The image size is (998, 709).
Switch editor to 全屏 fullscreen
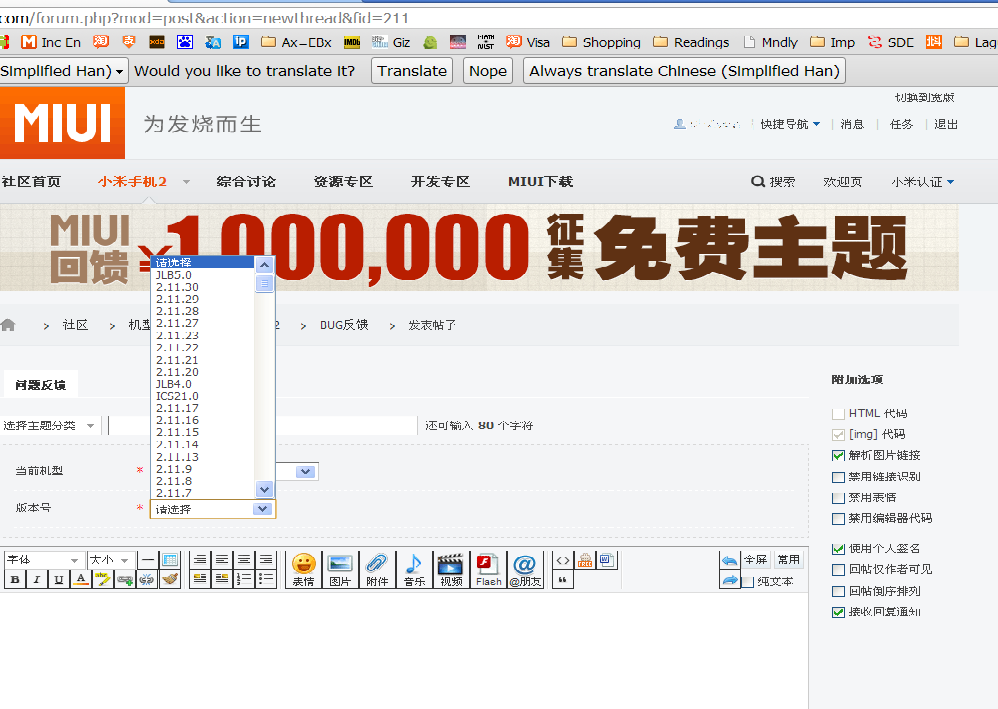click(x=756, y=560)
